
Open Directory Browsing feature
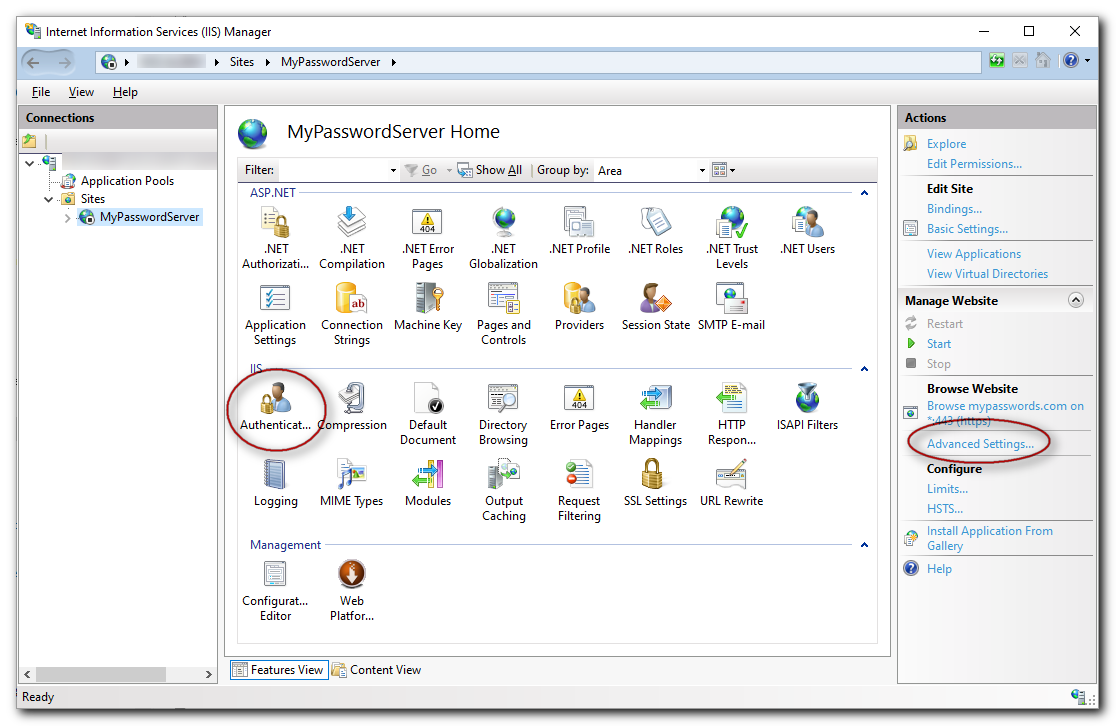503,414
